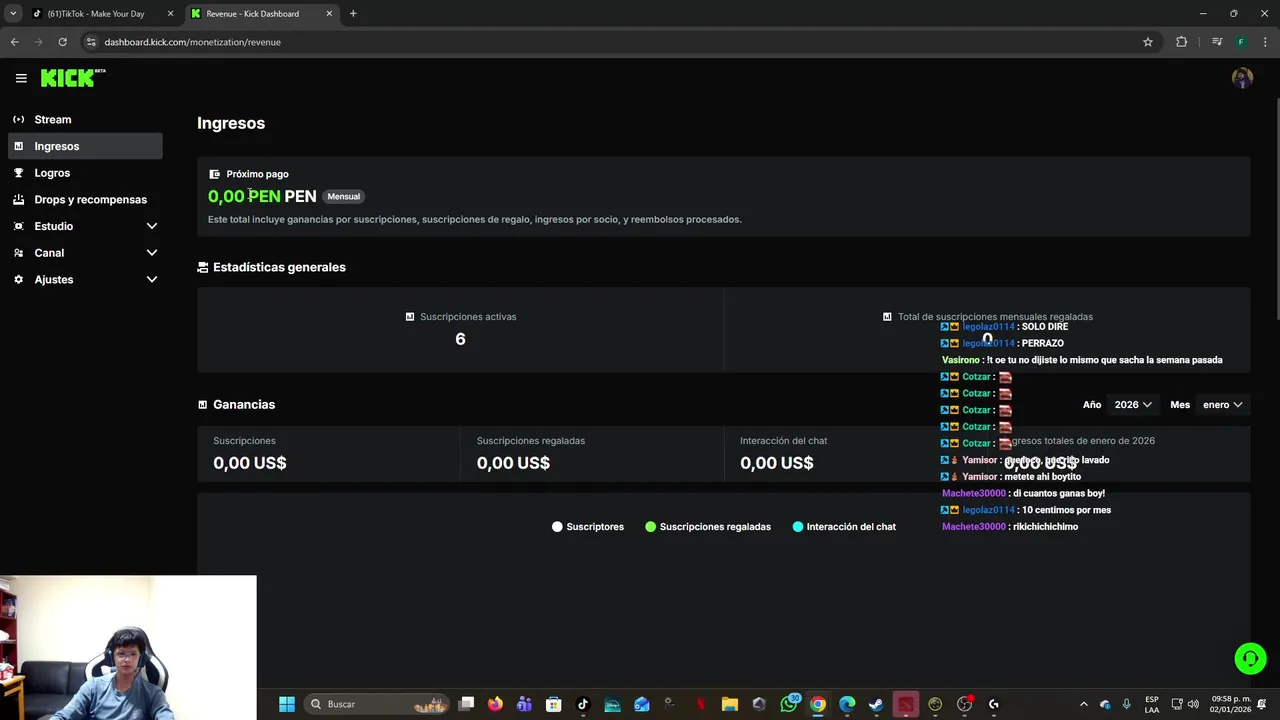Image resolution: width=1280 pixels, height=720 pixels.
Task: Bookmark this page with star
Action: tap(1148, 42)
